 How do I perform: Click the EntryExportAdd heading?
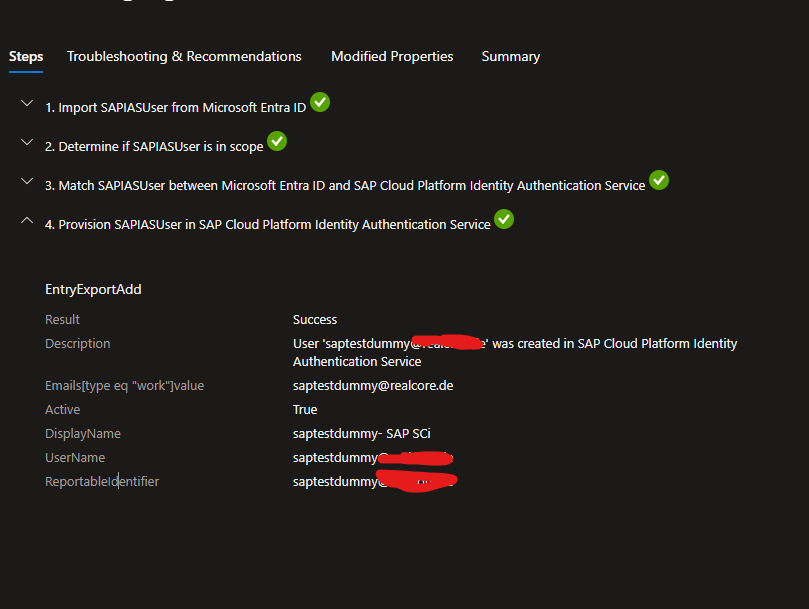point(93,290)
